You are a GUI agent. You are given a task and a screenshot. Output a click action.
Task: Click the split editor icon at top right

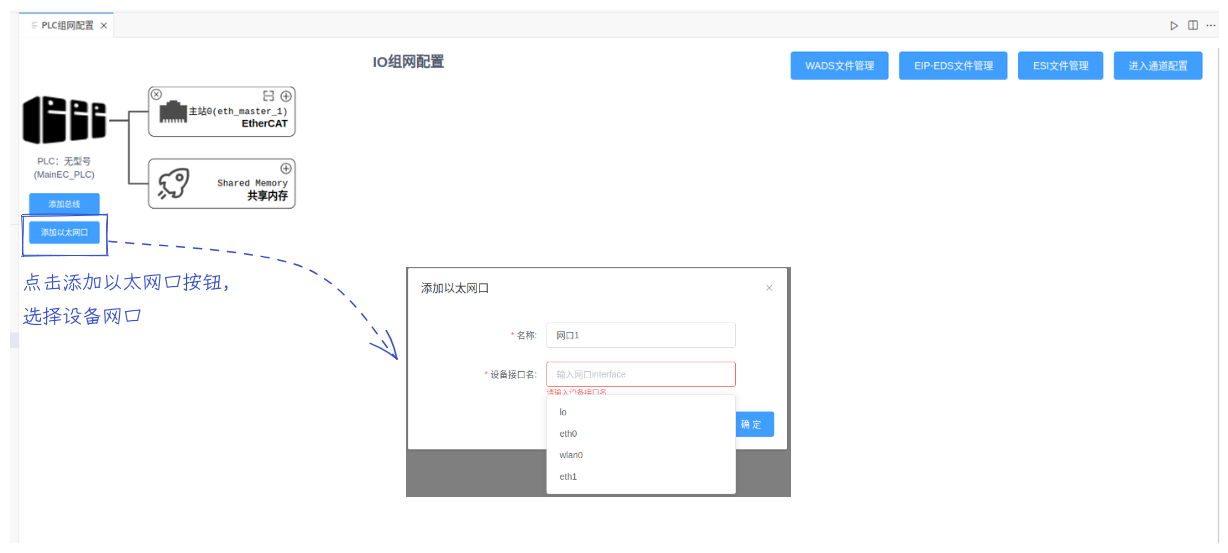(1193, 25)
